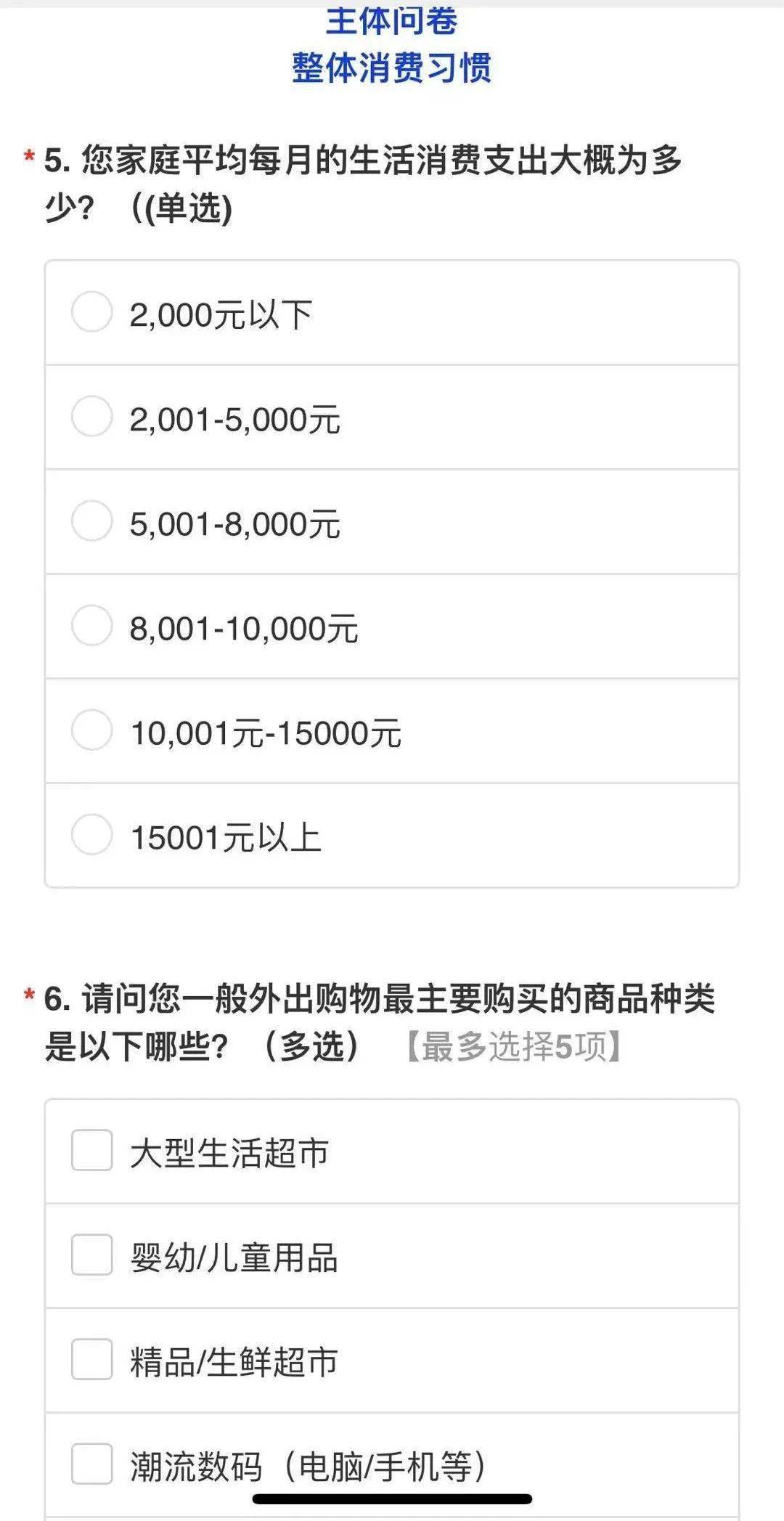Tap the 【最多选择5项】 hint text
Screen dimensions: 784x1521
[513, 1047]
